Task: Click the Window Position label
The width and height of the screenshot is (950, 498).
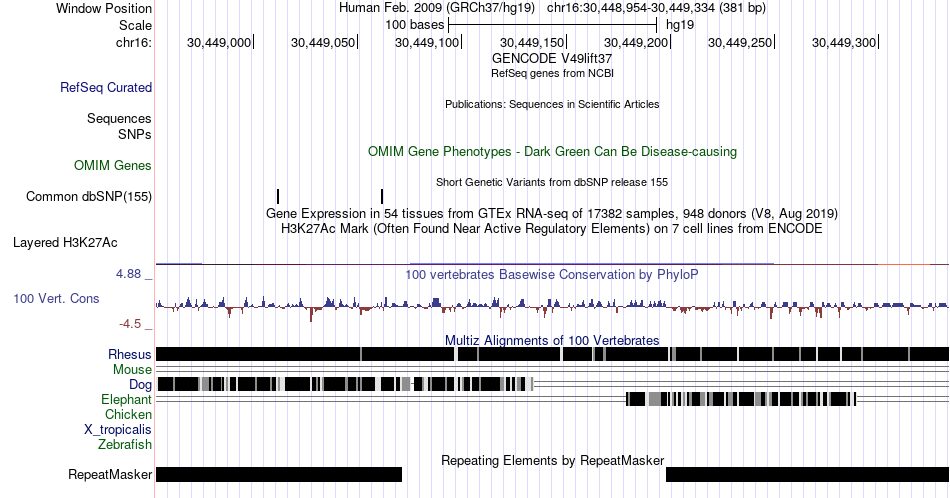Action: [104, 8]
